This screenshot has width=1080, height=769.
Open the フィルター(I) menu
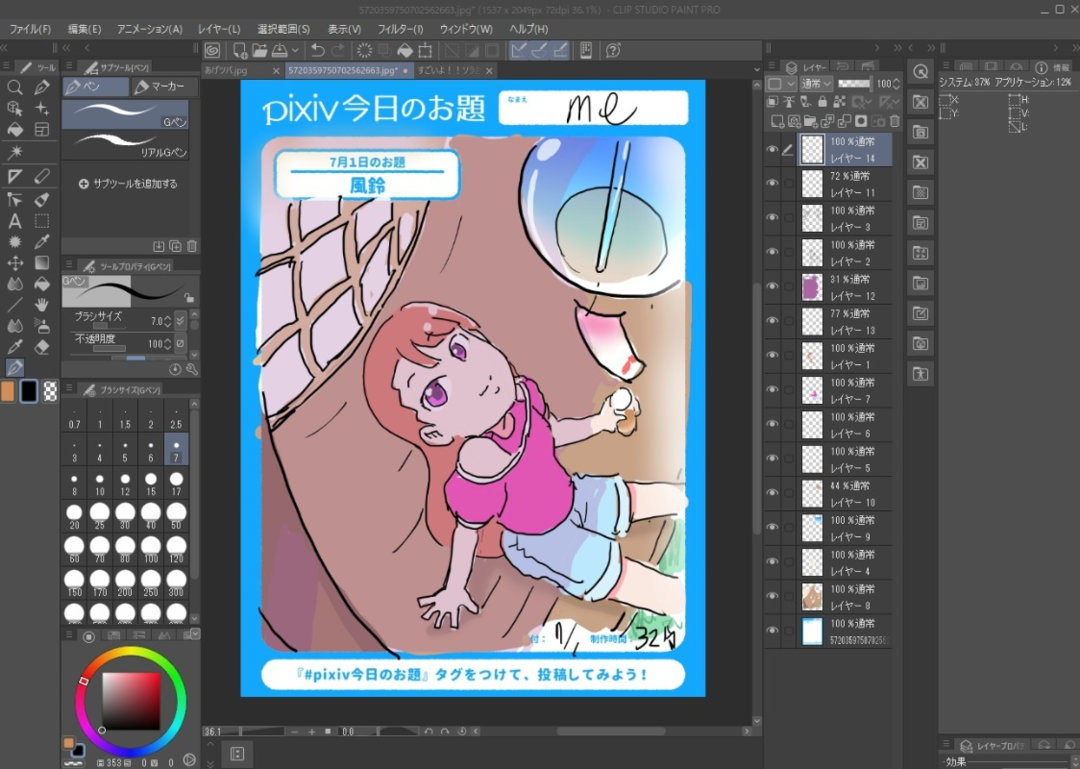pyautogui.click(x=400, y=29)
